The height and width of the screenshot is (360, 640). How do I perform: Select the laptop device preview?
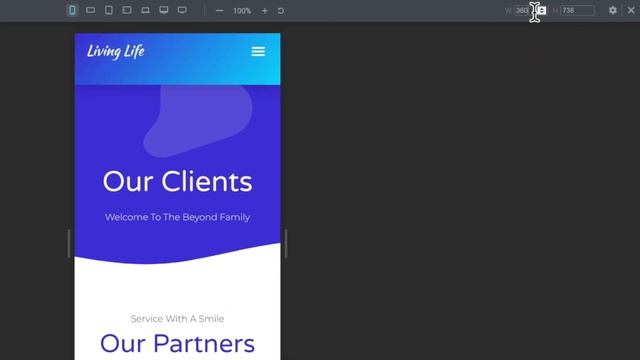pos(145,10)
